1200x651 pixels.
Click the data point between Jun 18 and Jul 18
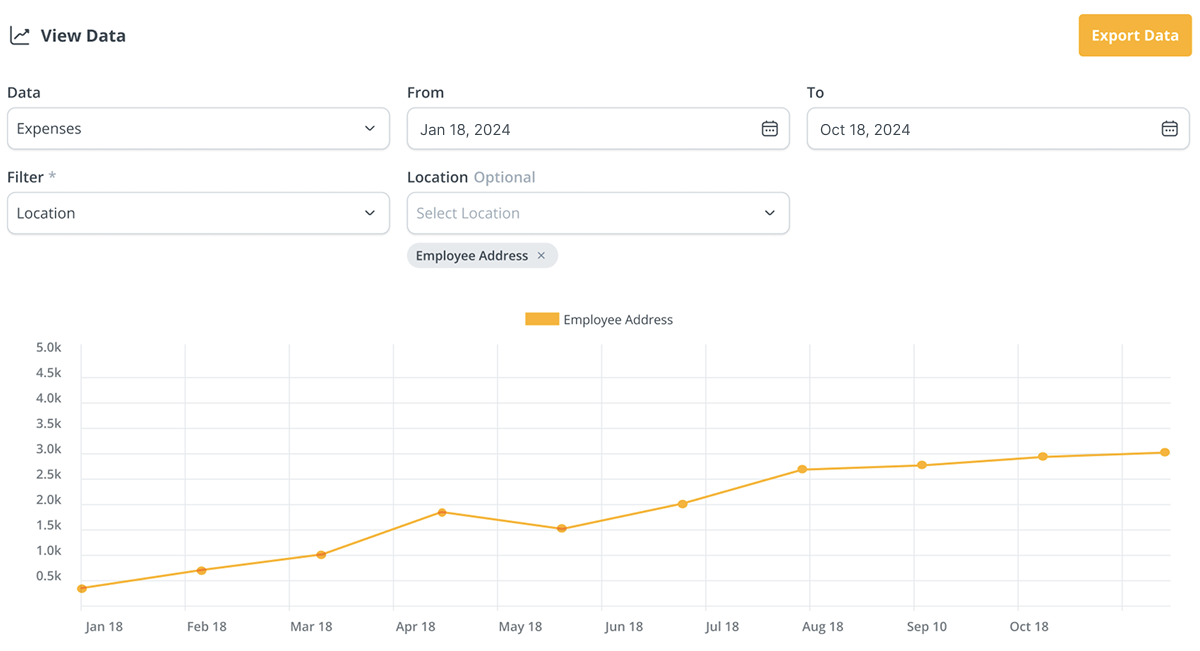(683, 503)
